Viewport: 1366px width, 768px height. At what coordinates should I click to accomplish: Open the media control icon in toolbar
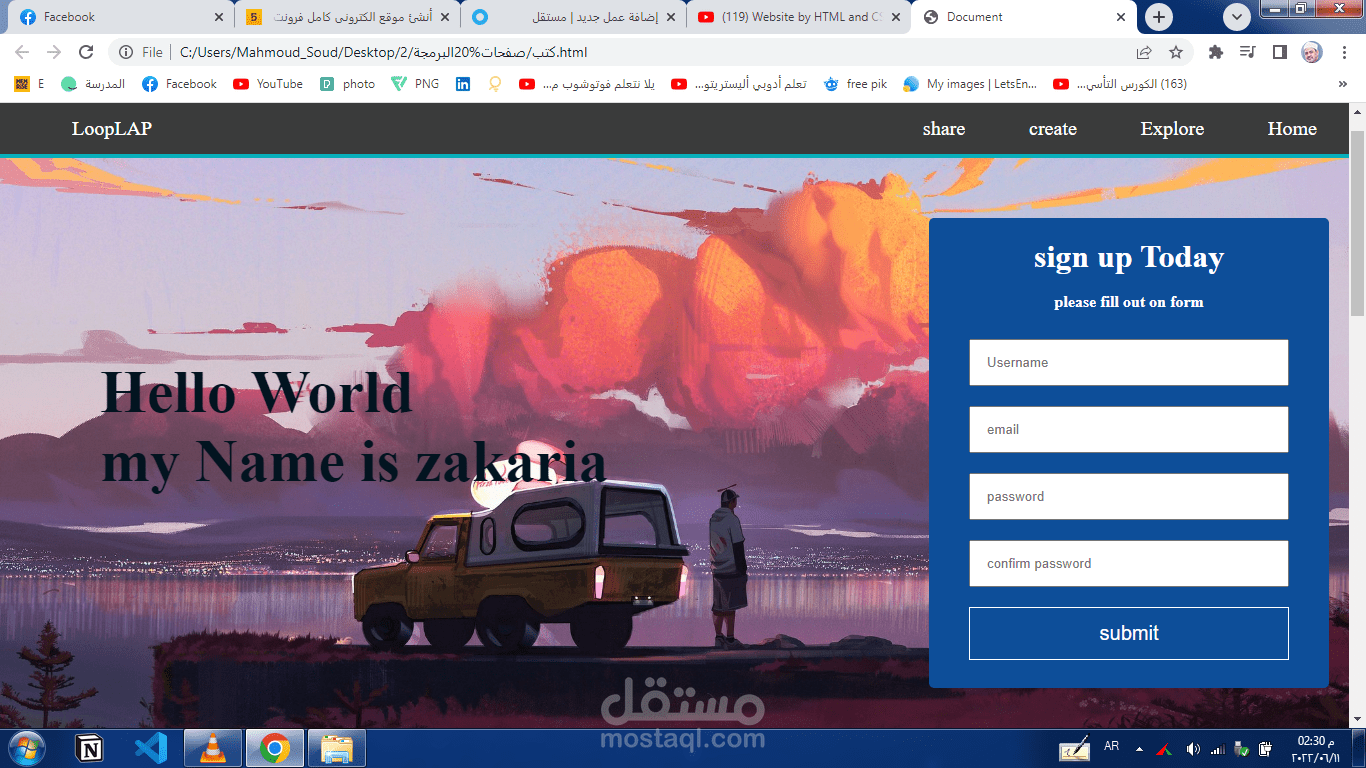point(1247,52)
